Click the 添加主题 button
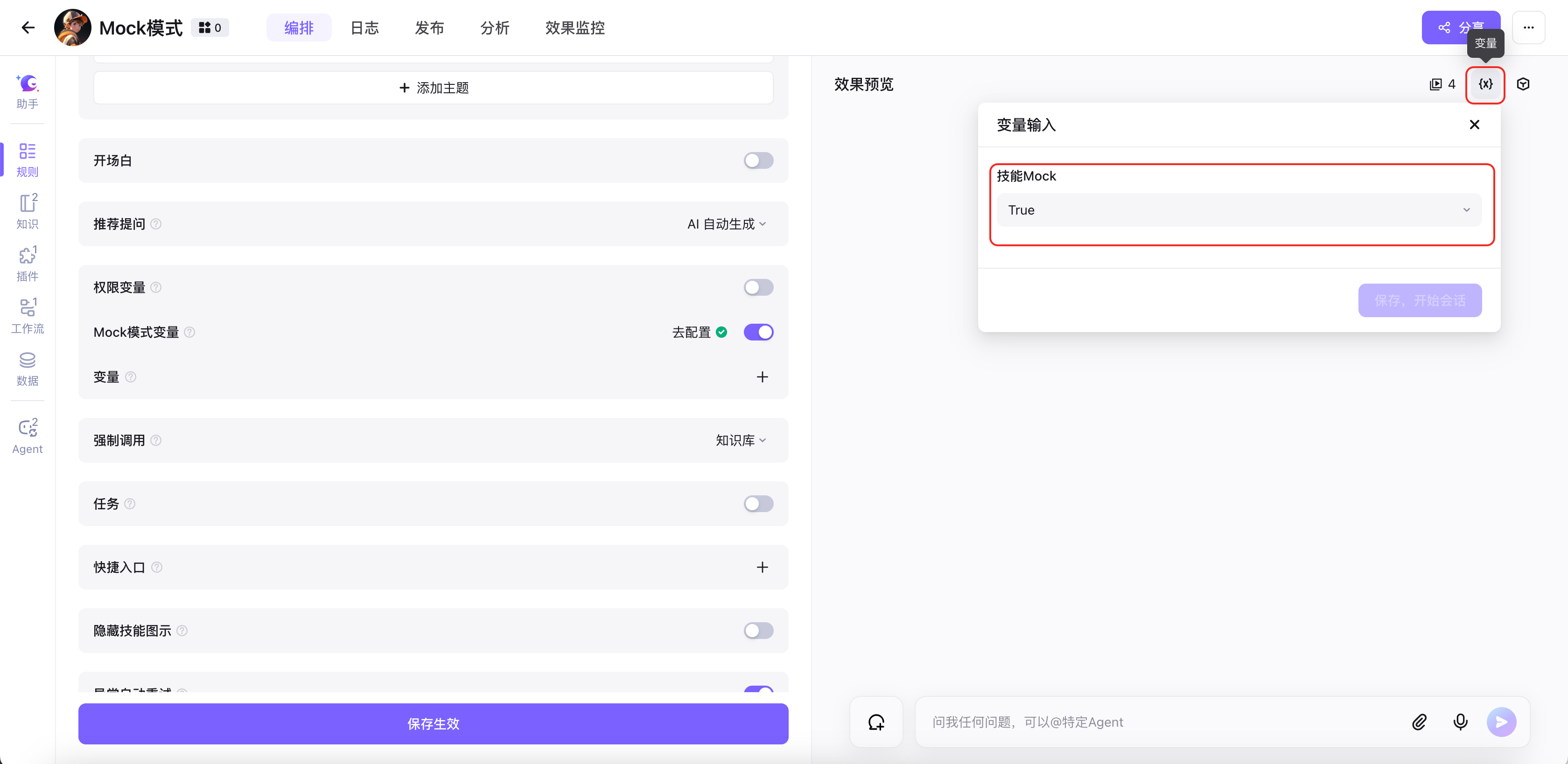The width and height of the screenshot is (1568, 764). (x=433, y=88)
